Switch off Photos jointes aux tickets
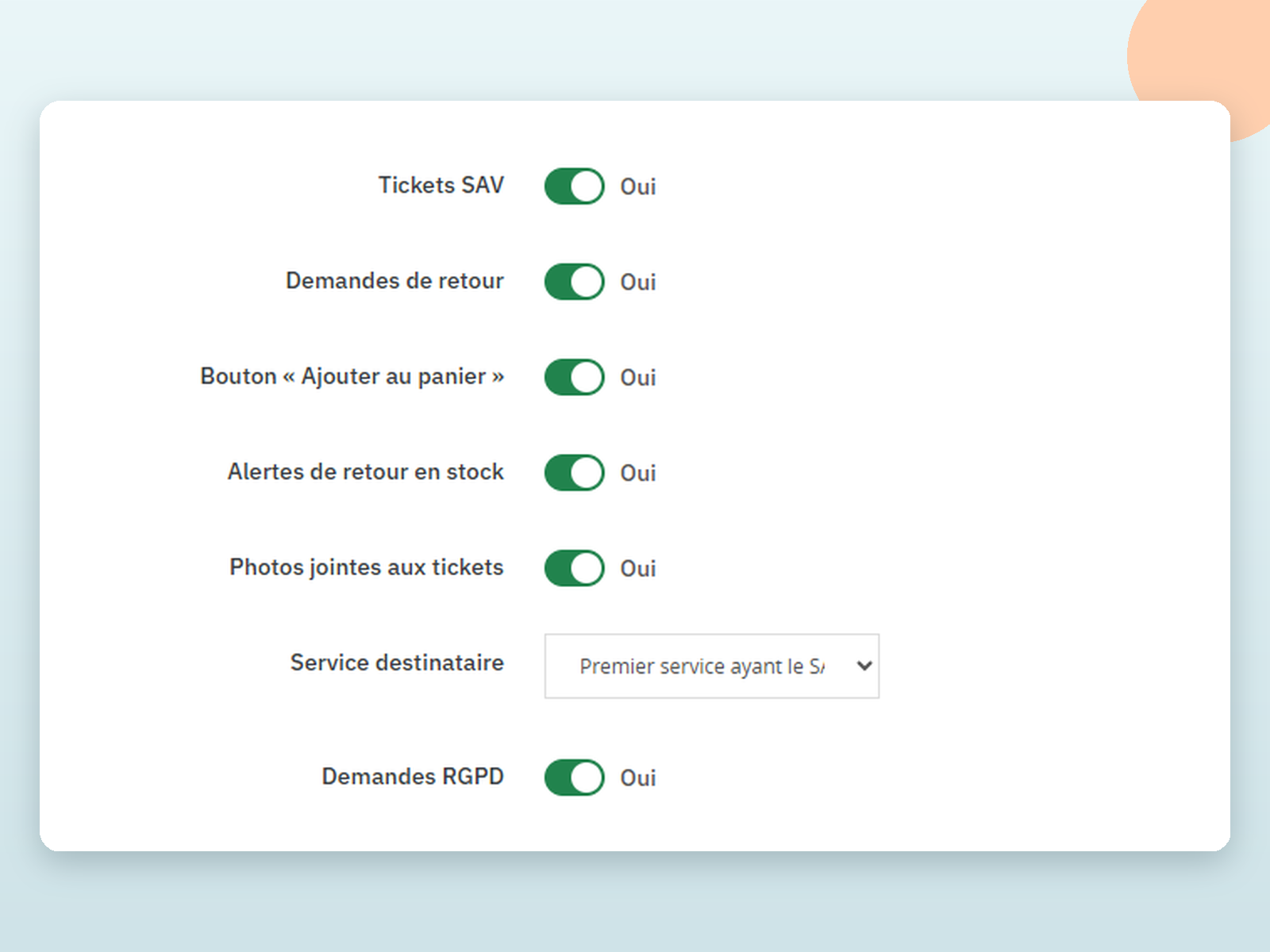The height and width of the screenshot is (952, 1270). pyautogui.click(x=574, y=568)
